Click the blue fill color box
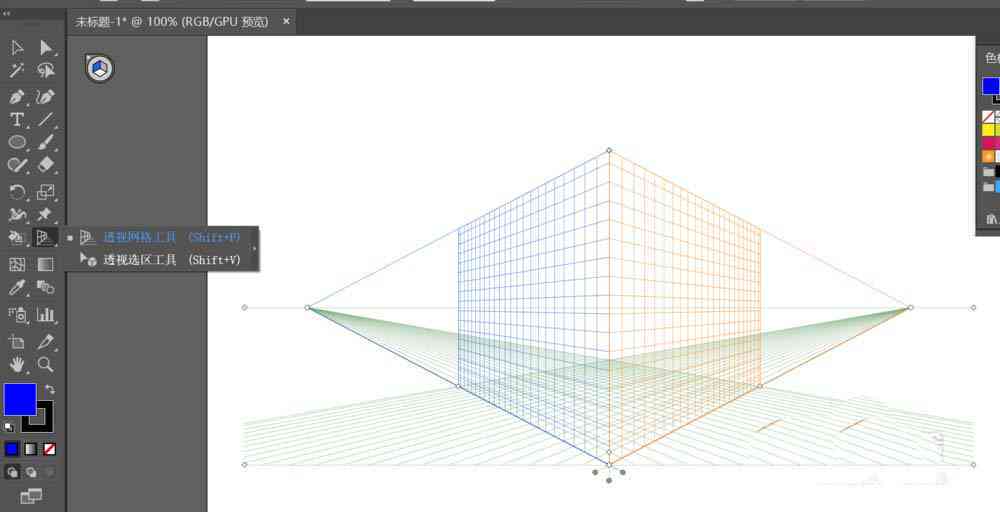The height and width of the screenshot is (512, 1000). [x=20, y=400]
